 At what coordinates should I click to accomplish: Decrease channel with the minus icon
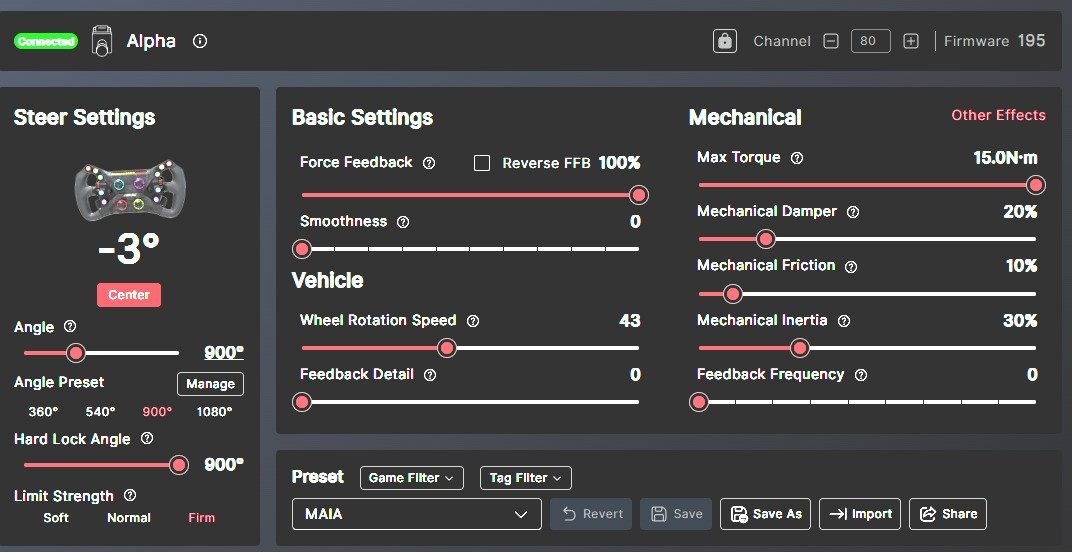[x=831, y=41]
